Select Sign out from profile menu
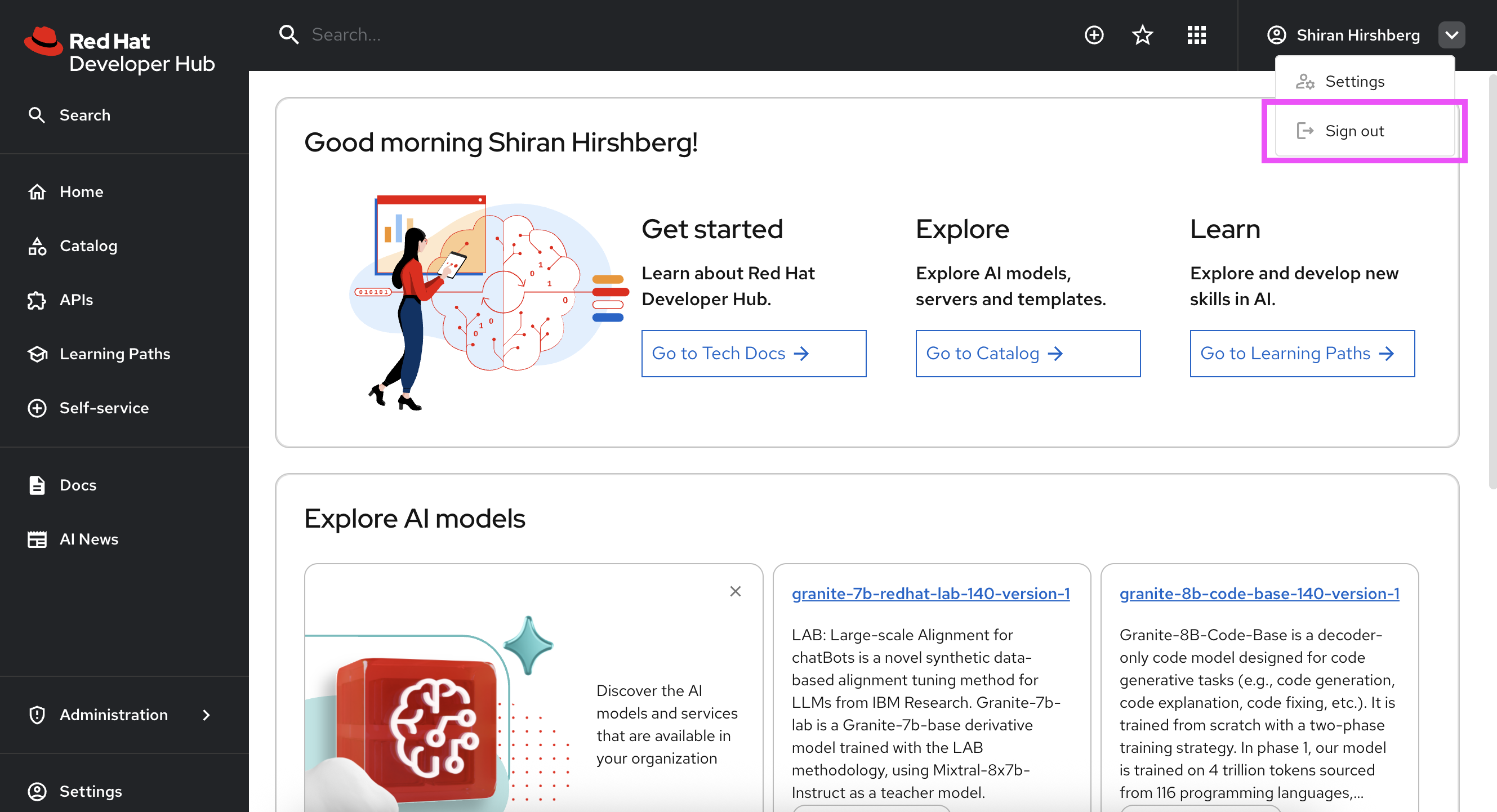 pos(1354,131)
